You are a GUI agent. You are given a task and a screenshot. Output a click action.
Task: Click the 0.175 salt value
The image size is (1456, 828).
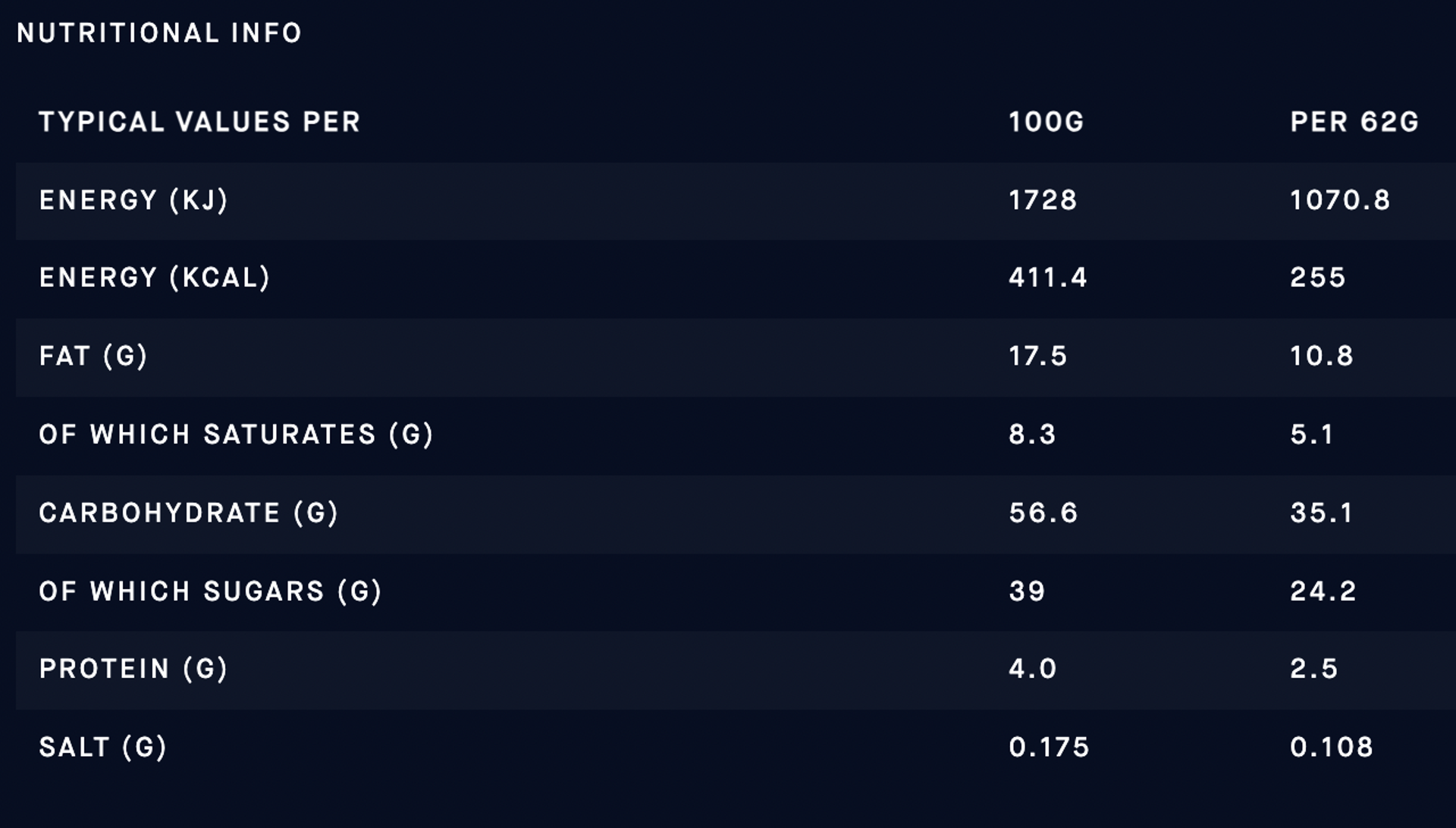pos(1049,748)
